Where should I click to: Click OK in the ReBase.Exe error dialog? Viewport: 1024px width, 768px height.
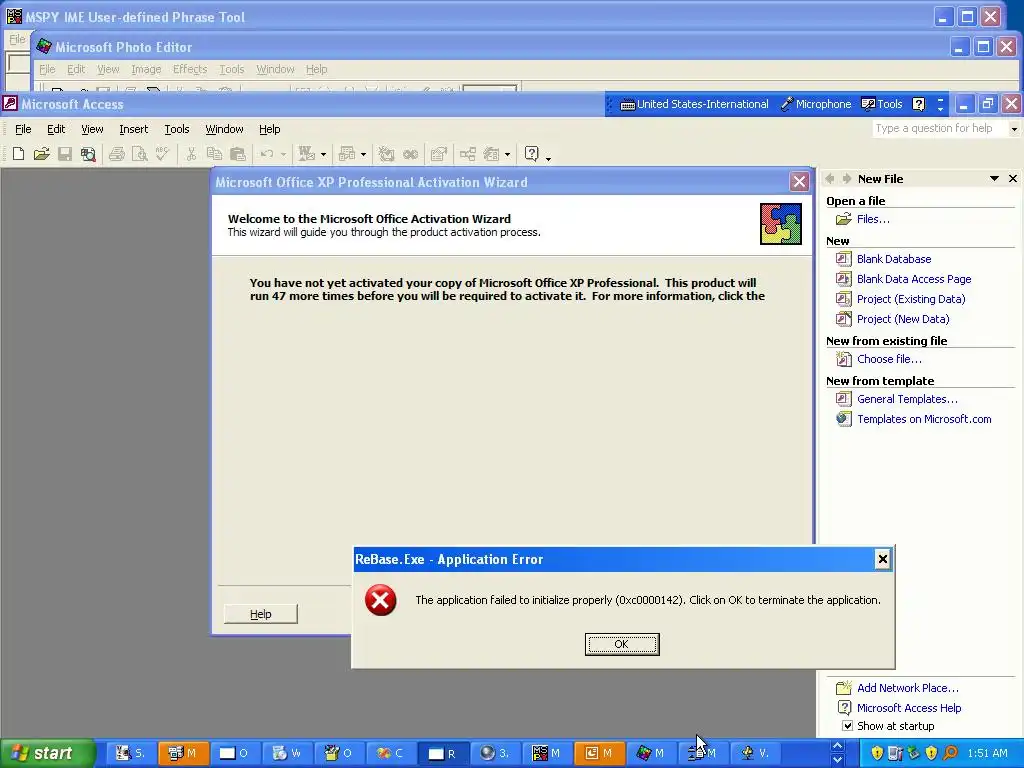click(622, 644)
